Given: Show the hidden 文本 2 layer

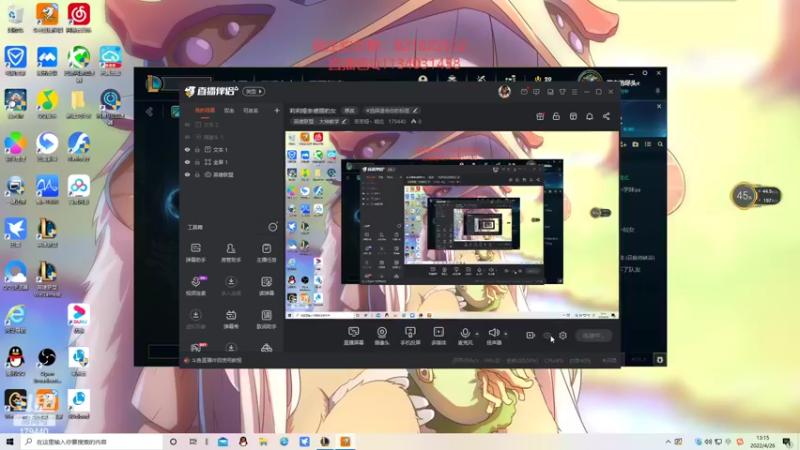Looking at the screenshot, I should click(187, 125).
